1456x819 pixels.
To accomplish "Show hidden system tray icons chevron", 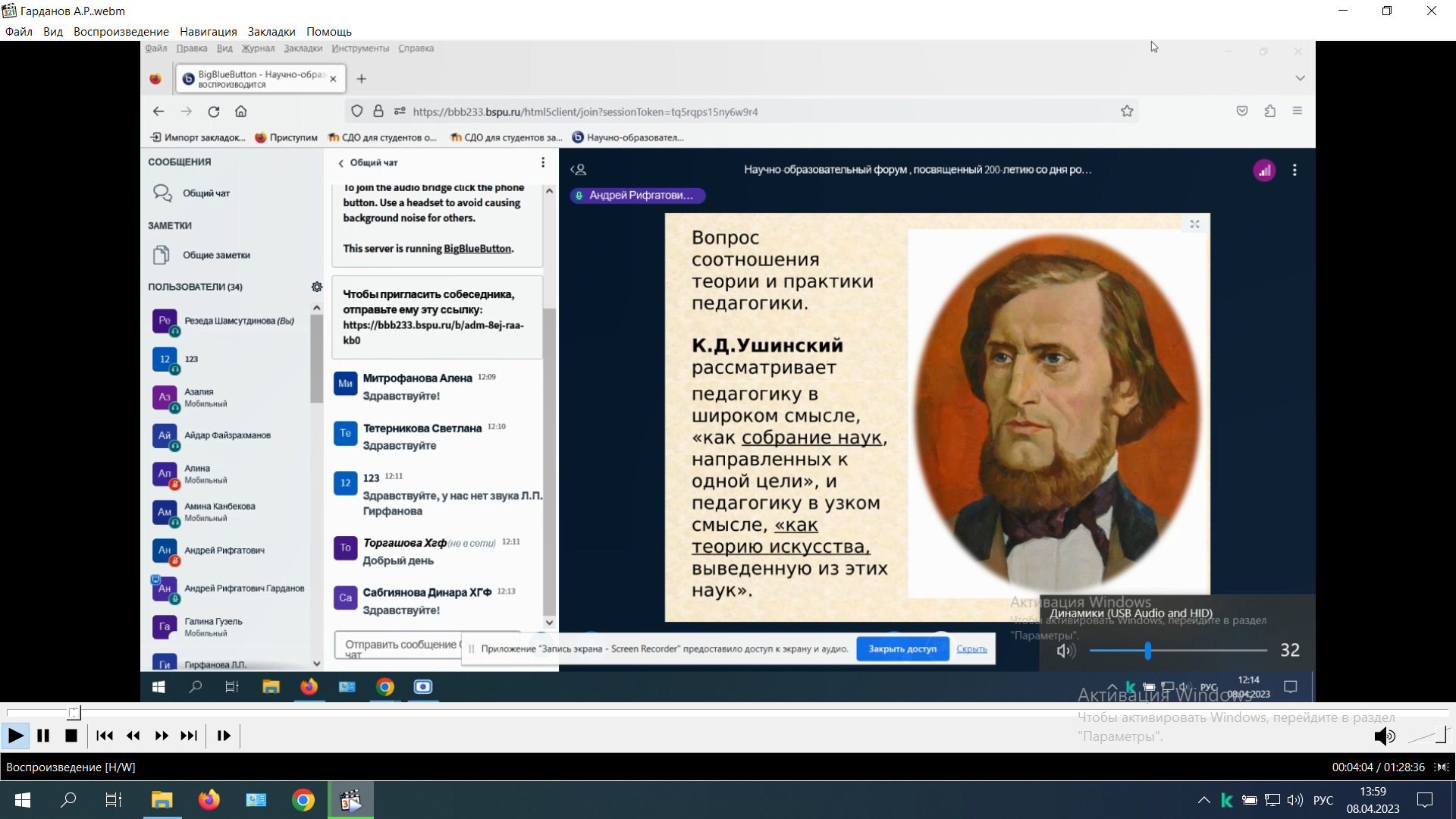I will point(1203,800).
